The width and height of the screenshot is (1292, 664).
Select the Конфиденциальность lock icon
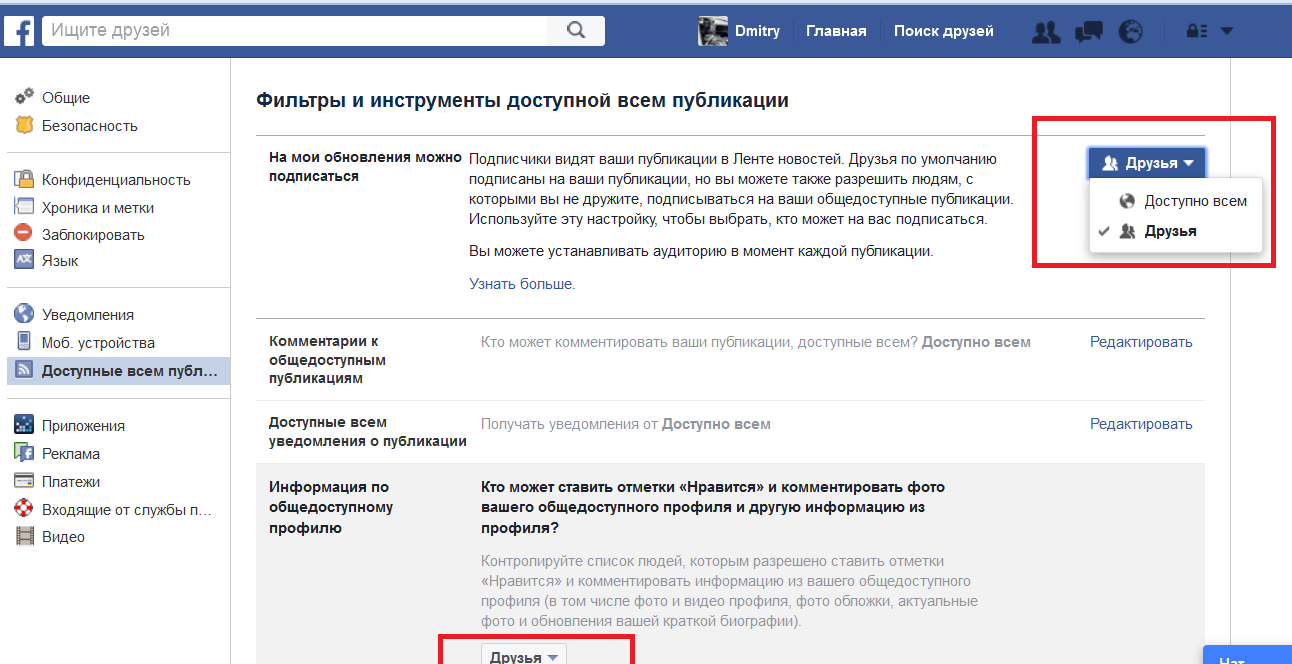(25, 179)
